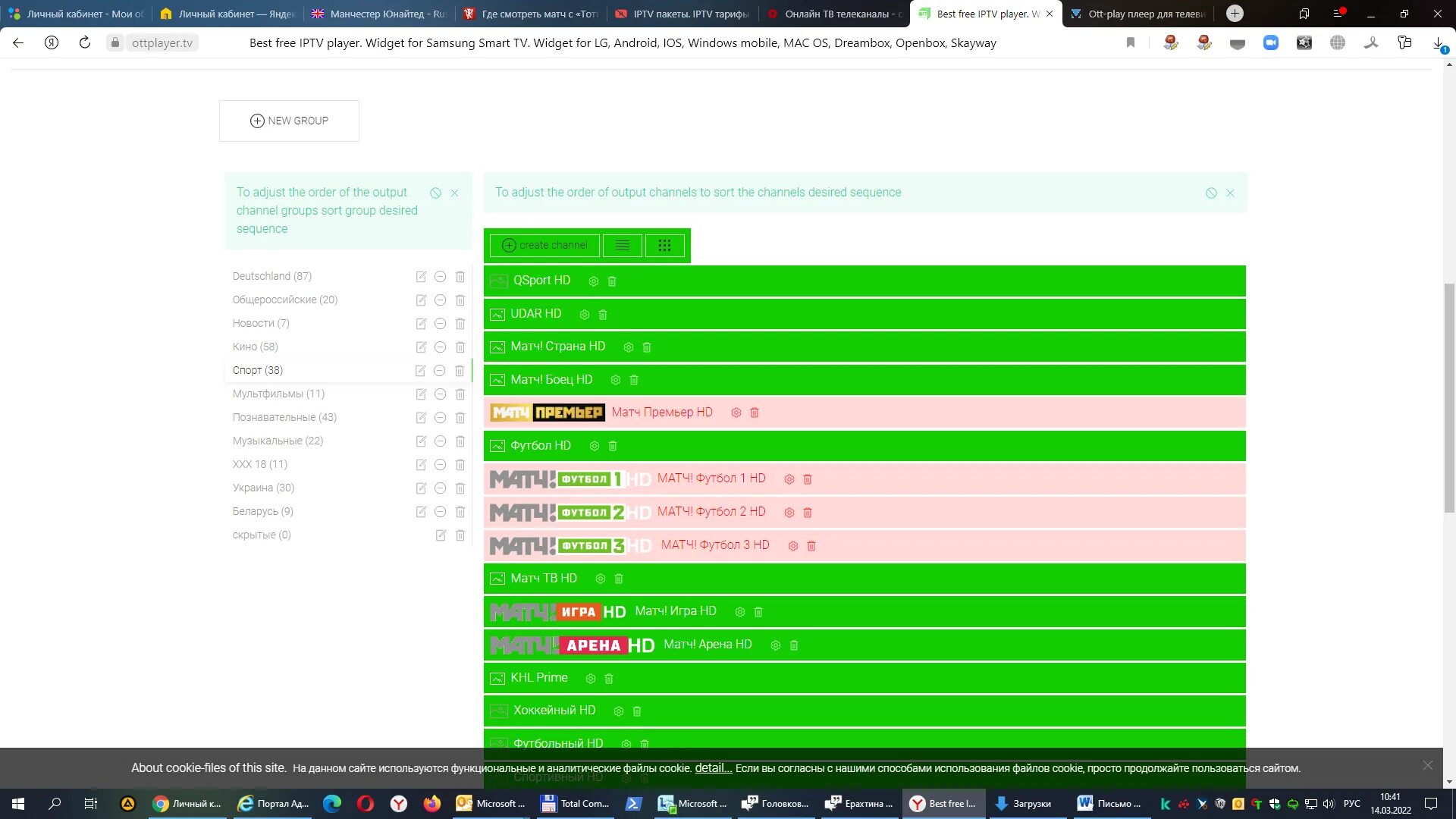Edit the Кино (58) group
1456x819 pixels.
click(421, 347)
